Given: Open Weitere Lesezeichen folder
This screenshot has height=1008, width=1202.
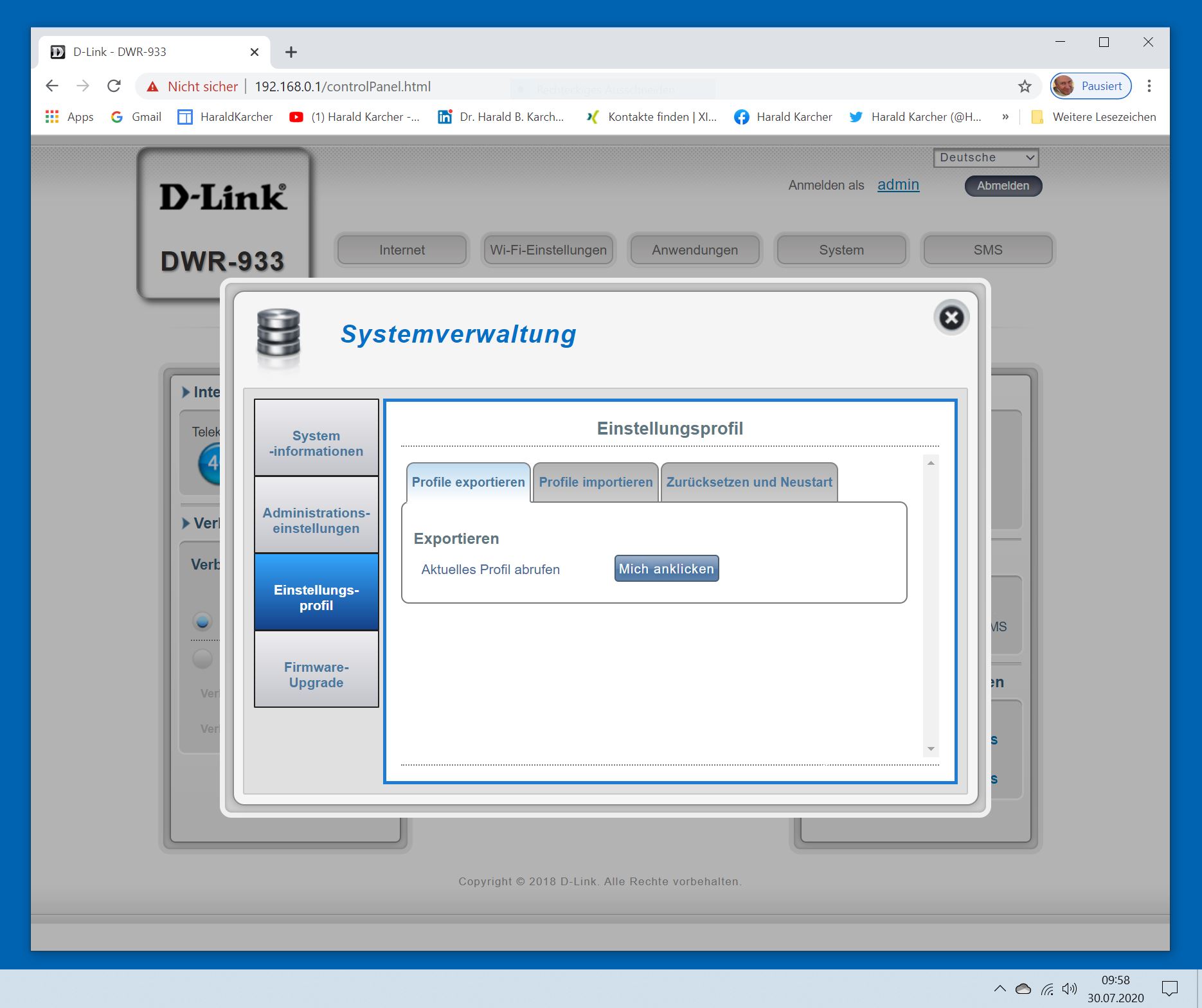Looking at the screenshot, I should point(1093,117).
